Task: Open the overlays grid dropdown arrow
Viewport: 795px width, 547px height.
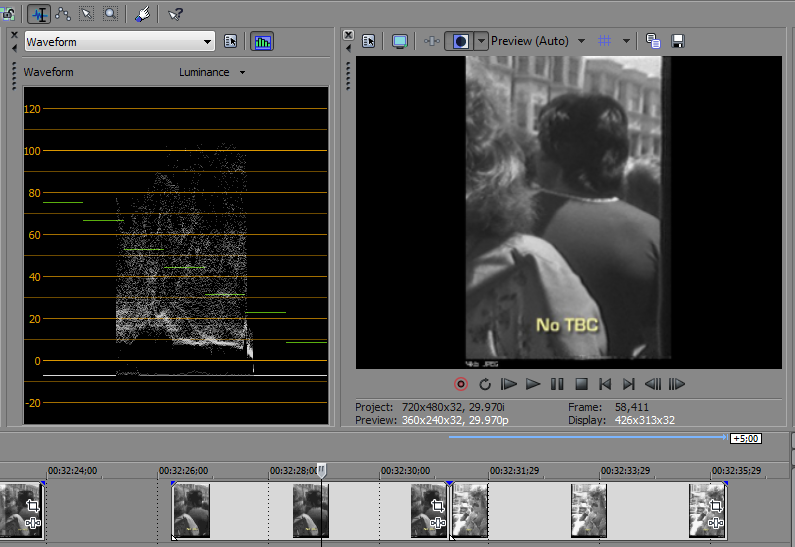Action: pos(627,41)
